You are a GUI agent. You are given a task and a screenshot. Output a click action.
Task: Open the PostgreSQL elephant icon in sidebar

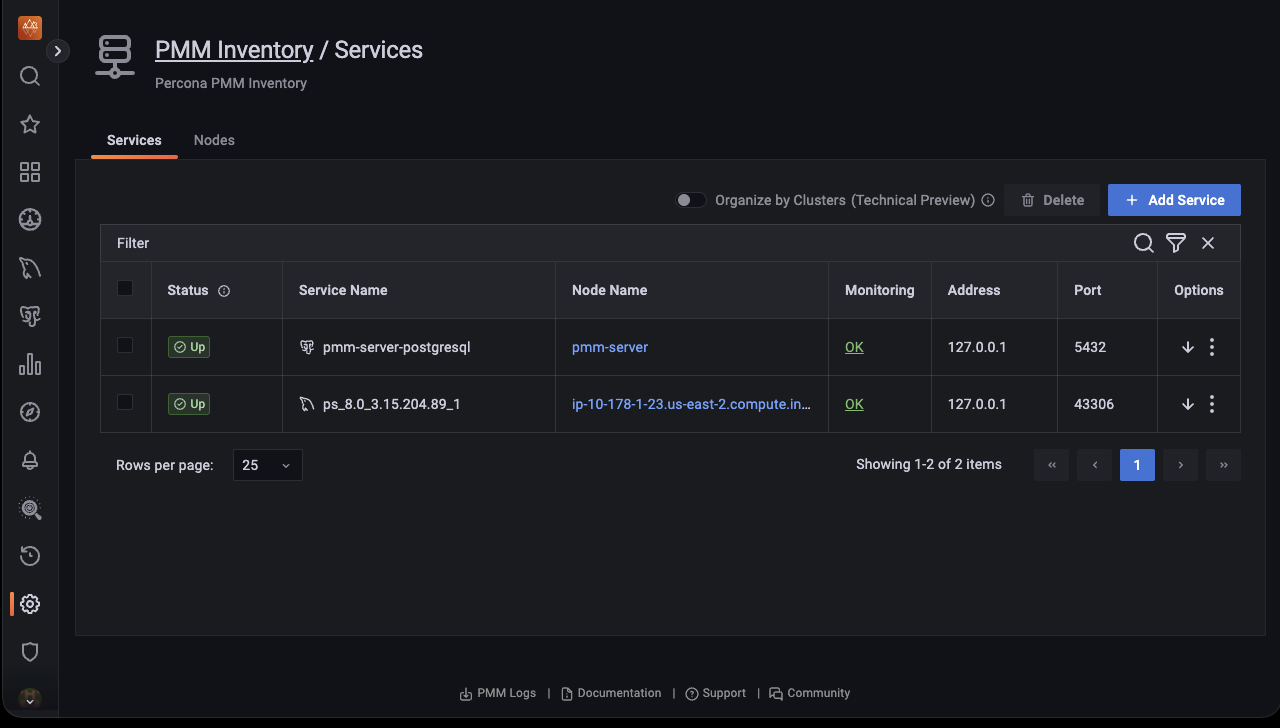tap(30, 316)
